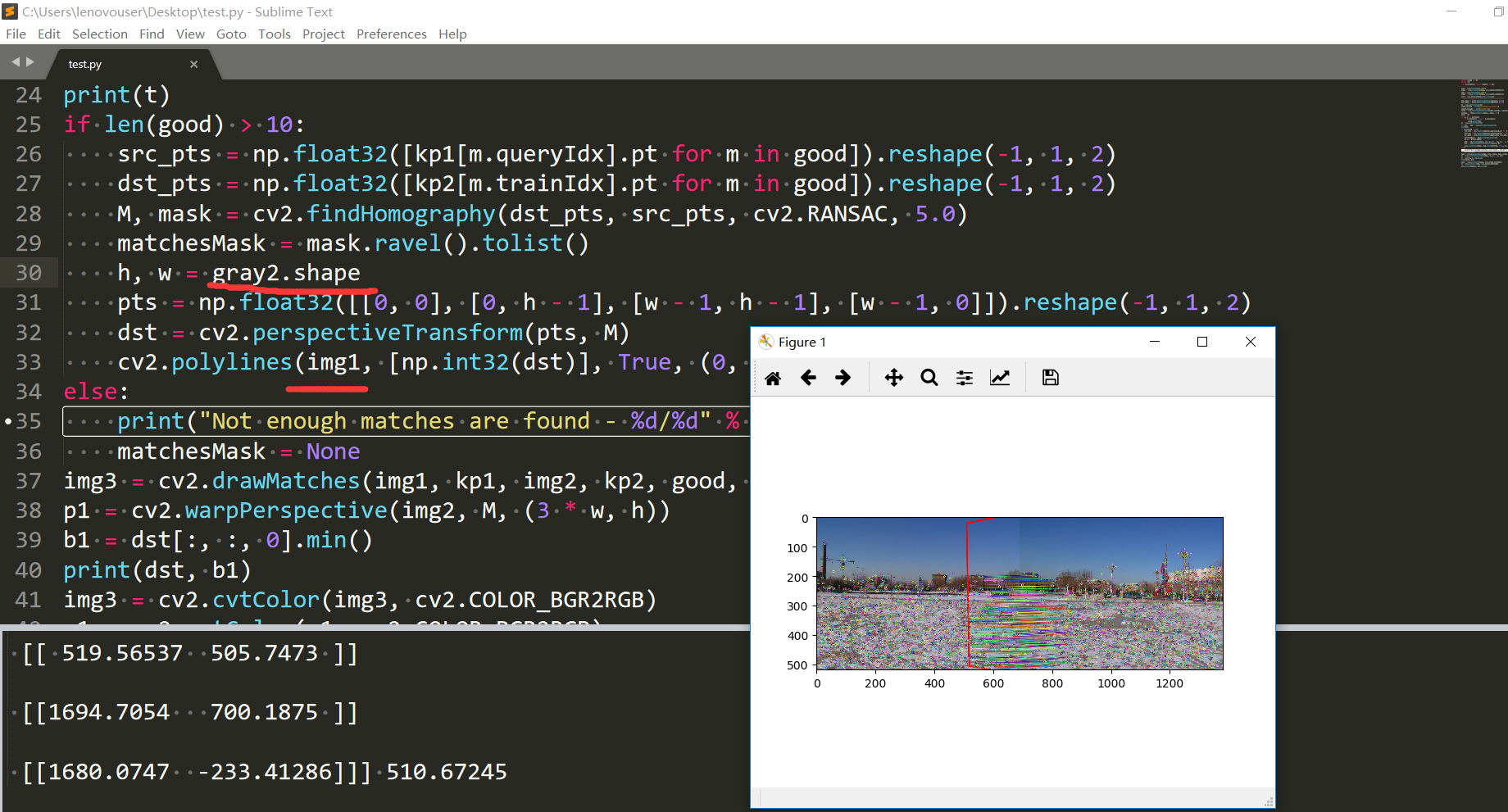The image size is (1508, 812).
Task: Click the tab scroll right arrow
Action: 30,62
